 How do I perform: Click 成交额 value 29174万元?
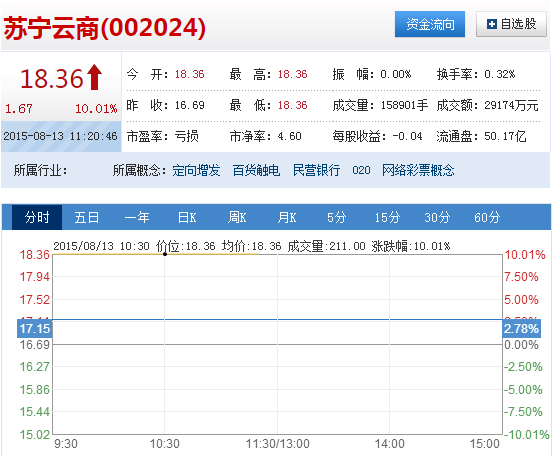pos(511,105)
